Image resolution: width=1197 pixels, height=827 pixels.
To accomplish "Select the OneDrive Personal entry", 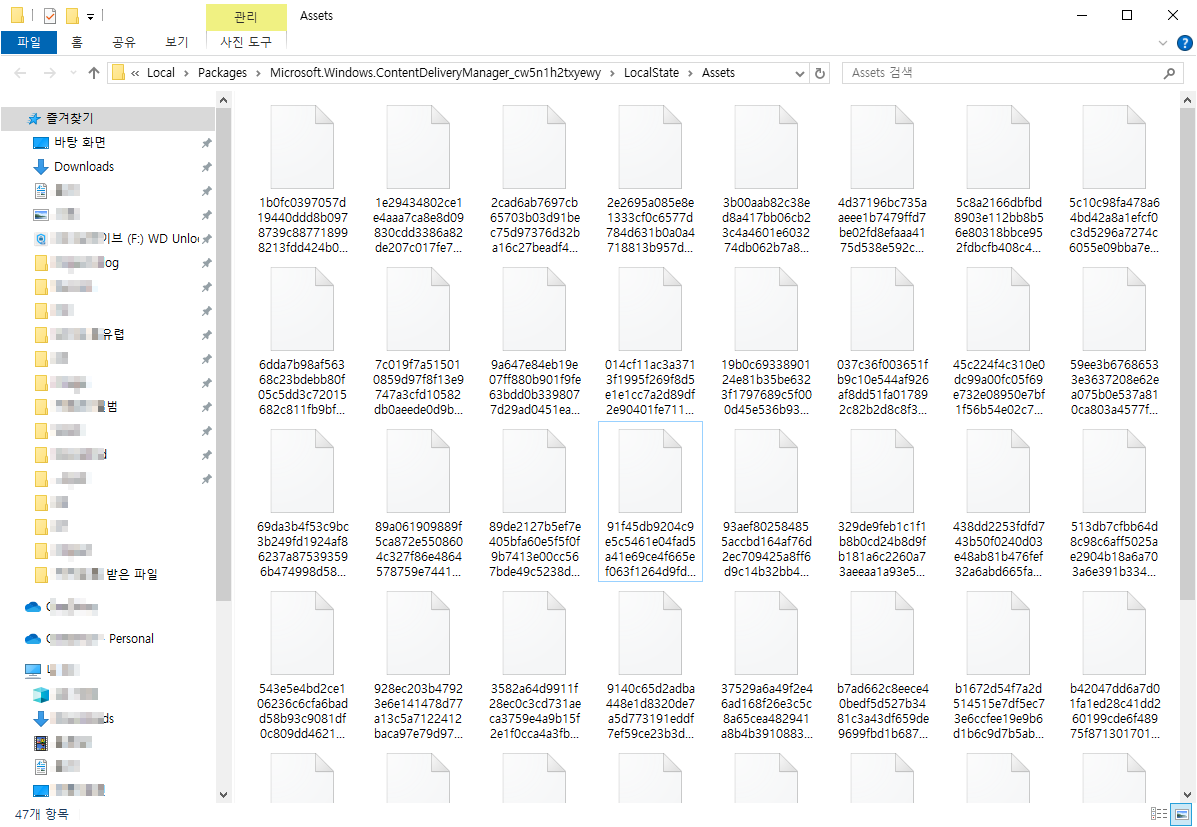I will click(88, 638).
